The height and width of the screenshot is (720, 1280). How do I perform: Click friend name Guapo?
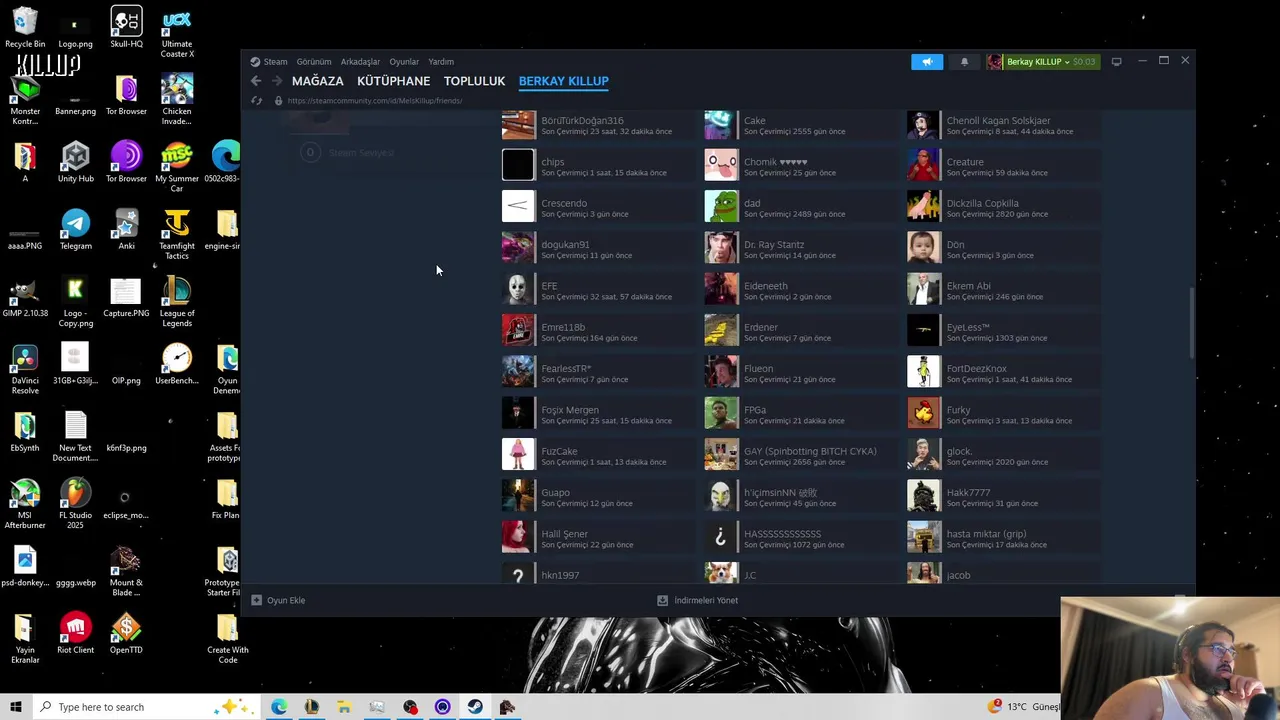pyautogui.click(x=555, y=492)
